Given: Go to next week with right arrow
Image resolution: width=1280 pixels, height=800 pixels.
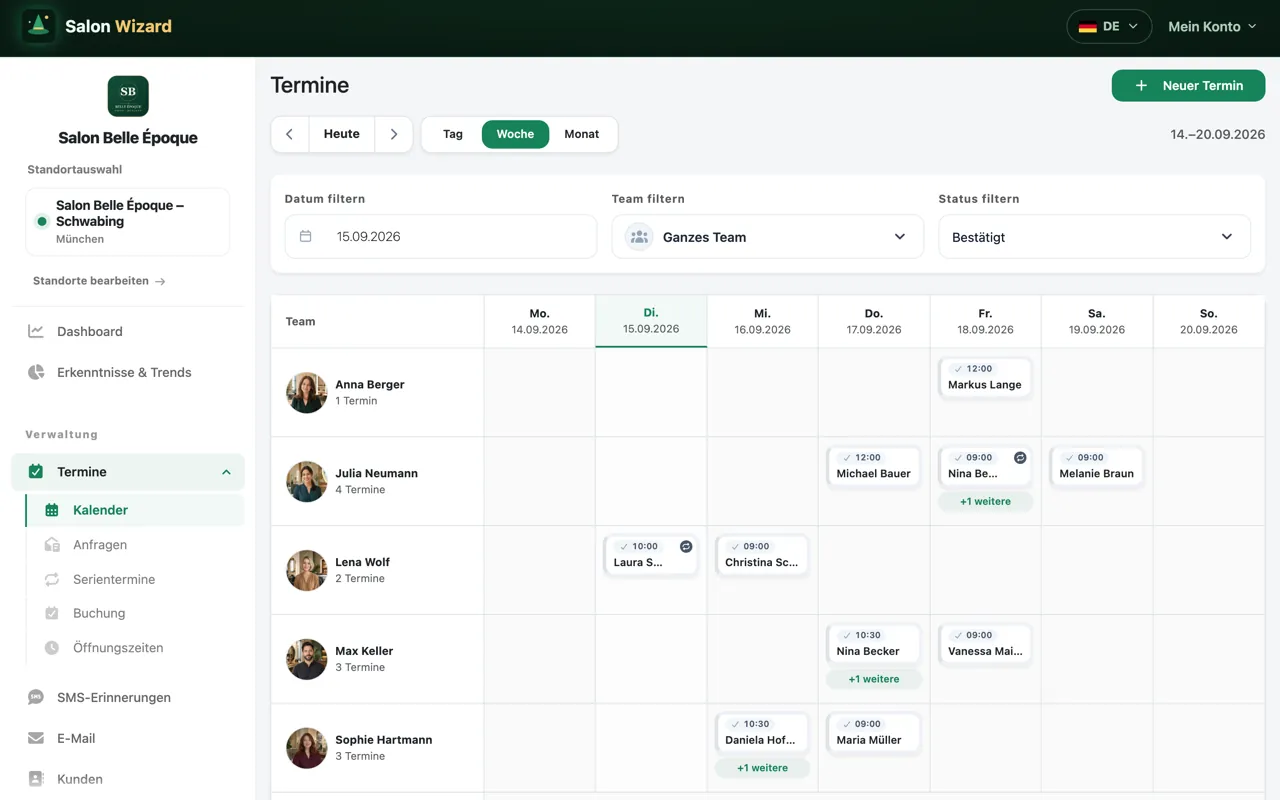Looking at the screenshot, I should [394, 134].
